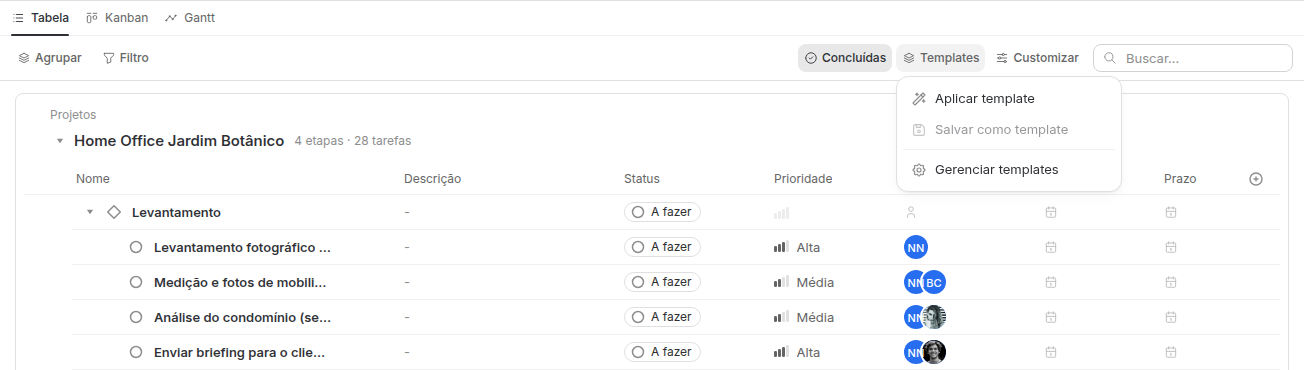Click the Descrição column header
The image size is (1304, 370).
(x=432, y=179)
